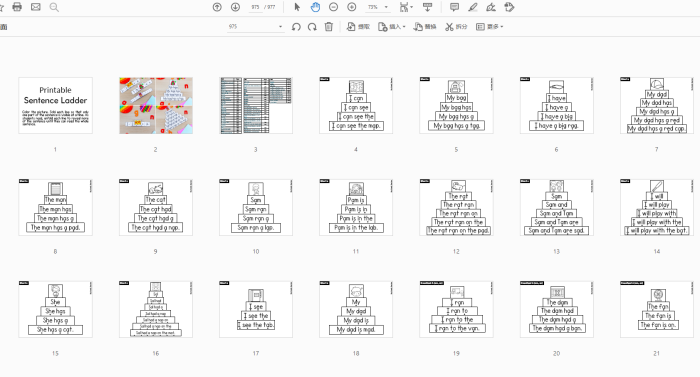Open the More options dropdown
The height and width of the screenshot is (377, 700).
click(x=490, y=27)
